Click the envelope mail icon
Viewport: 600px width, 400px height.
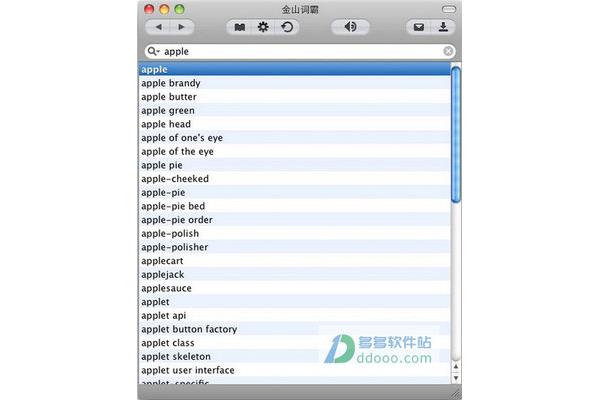click(x=419, y=27)
